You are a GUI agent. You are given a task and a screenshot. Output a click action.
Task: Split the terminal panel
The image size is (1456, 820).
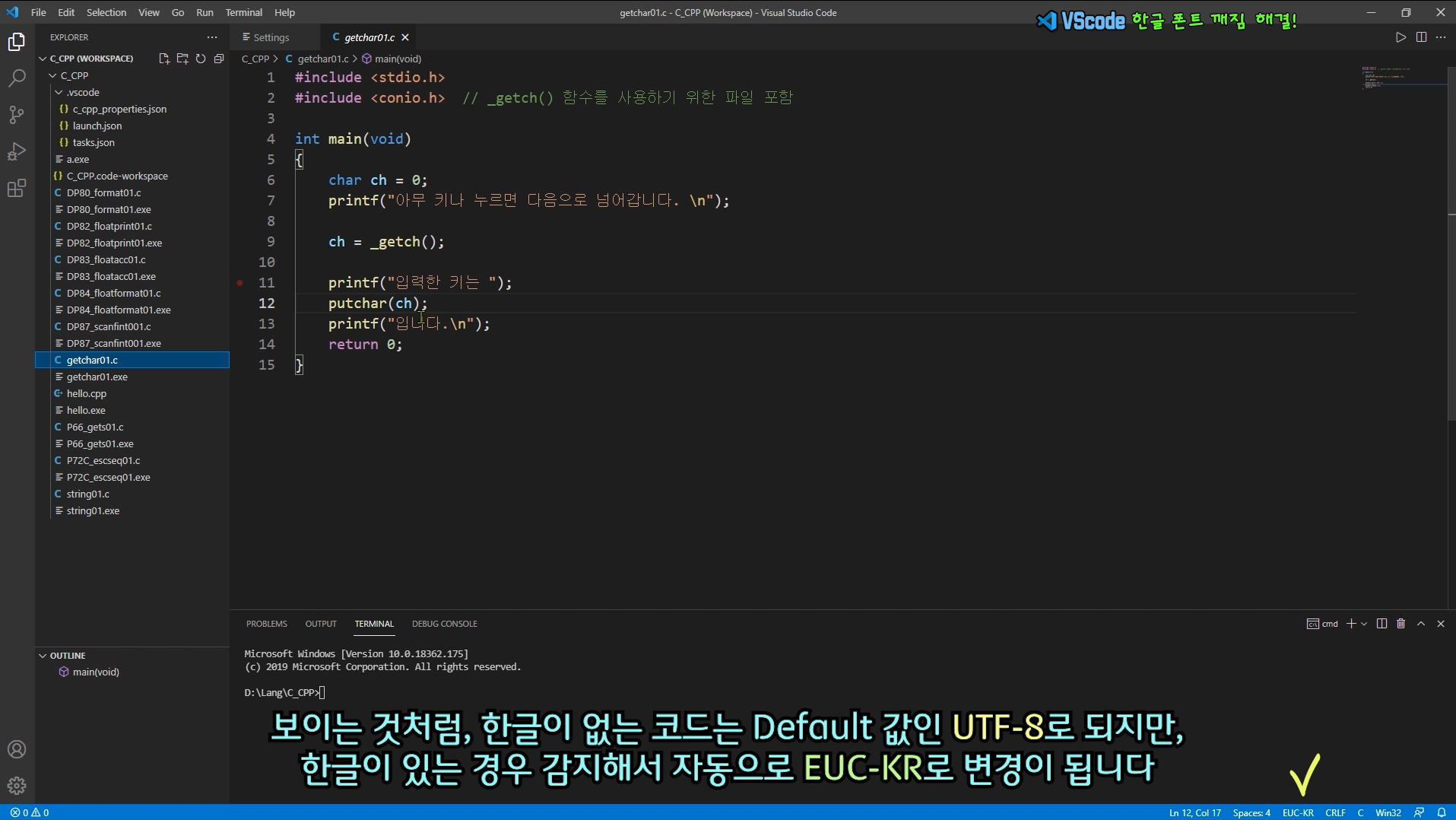pos(1381,624)
